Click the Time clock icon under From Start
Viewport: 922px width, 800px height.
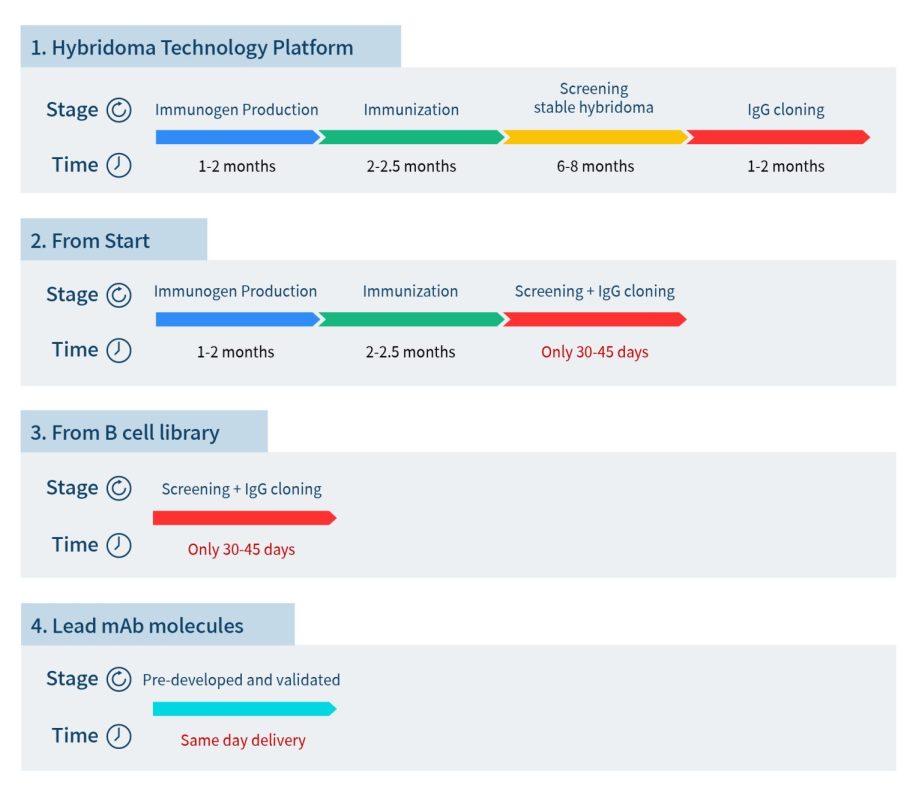coord(119,350)
